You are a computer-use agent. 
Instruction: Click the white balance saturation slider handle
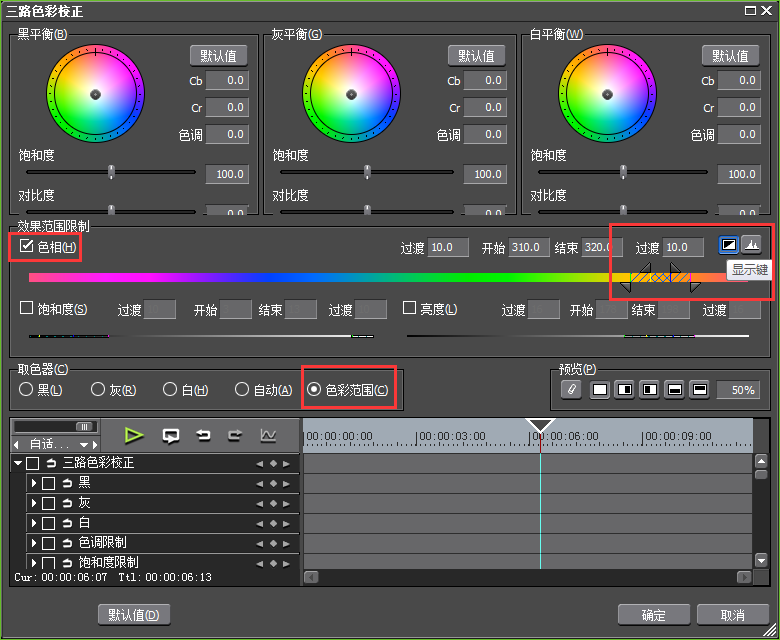click(x=623, y=172)
